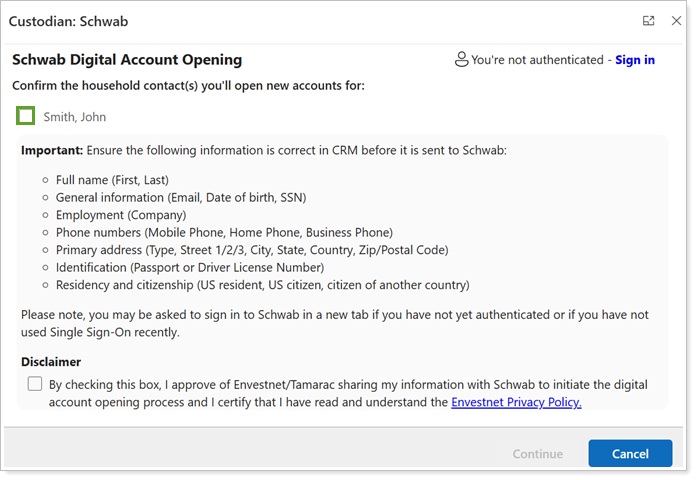Image resolution: width=696 pixels, height=480 pixels.
Task: Click the Employment (Company) bullet item
Action: click(121, 215)
